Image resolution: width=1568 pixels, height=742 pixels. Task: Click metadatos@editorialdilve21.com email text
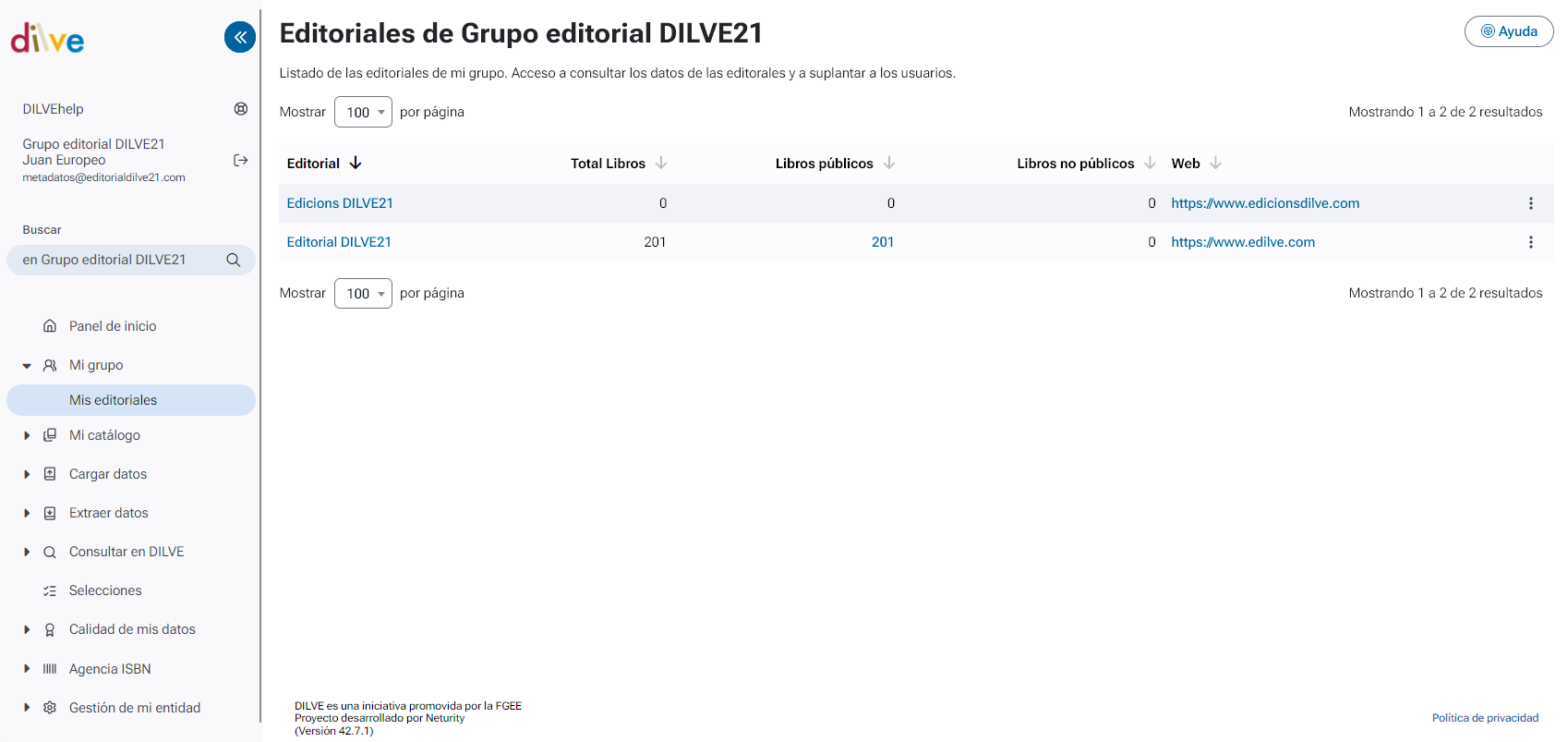103,177
